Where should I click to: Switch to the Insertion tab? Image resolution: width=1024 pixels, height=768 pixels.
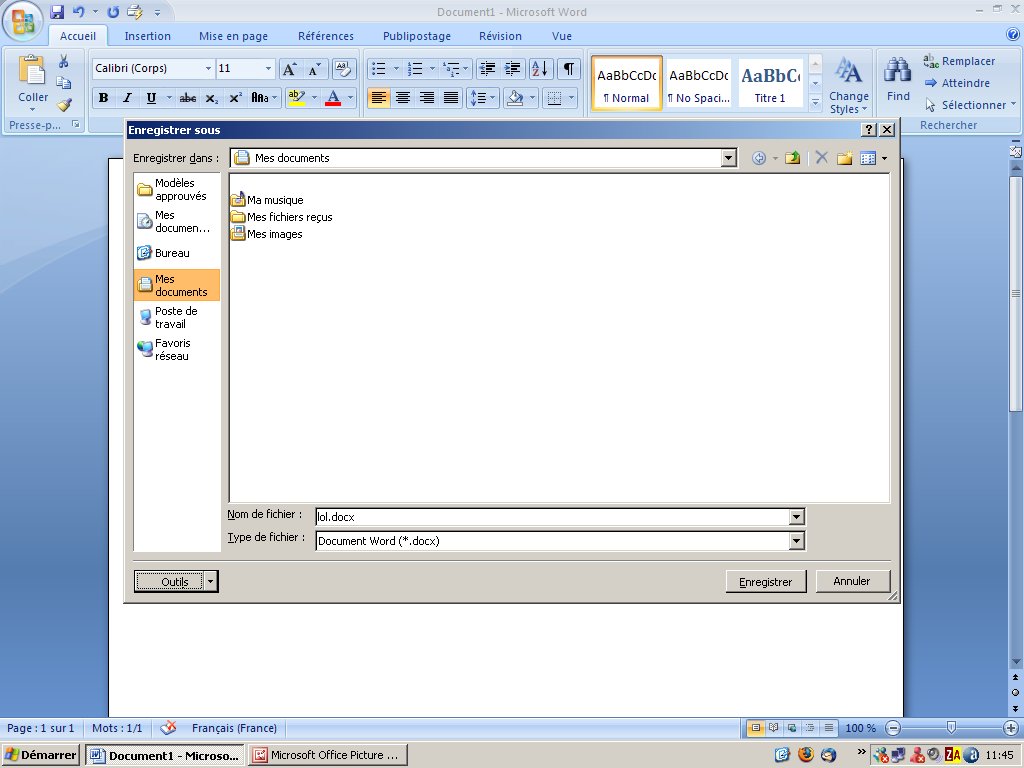pos(148,36)
